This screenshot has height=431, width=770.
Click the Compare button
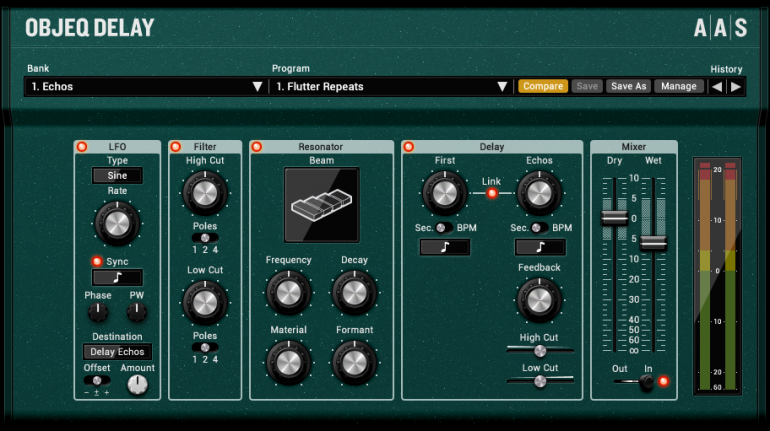(x=542, y=87)
